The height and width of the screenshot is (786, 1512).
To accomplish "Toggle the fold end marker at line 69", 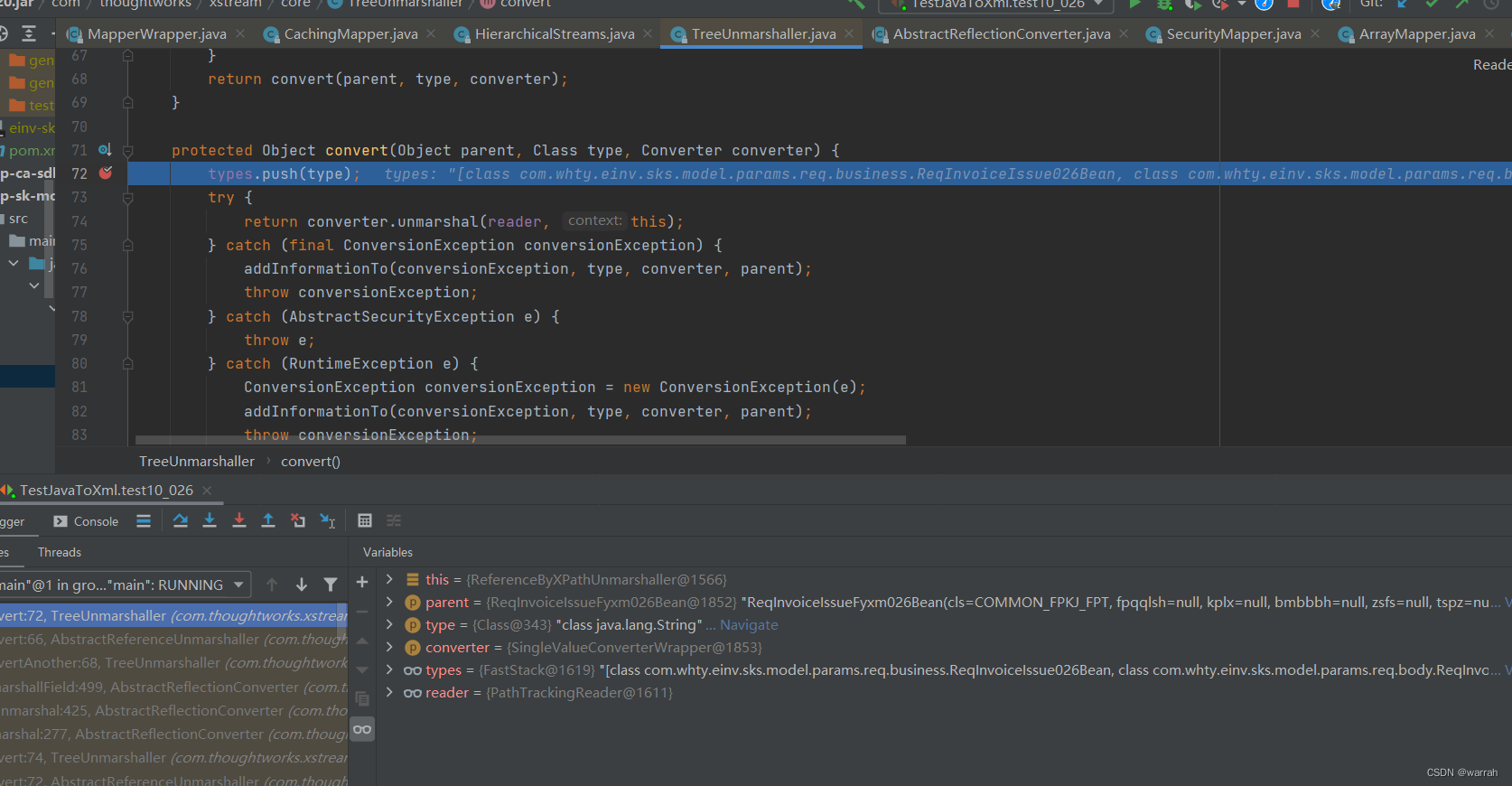I will (x=128, y=103).
